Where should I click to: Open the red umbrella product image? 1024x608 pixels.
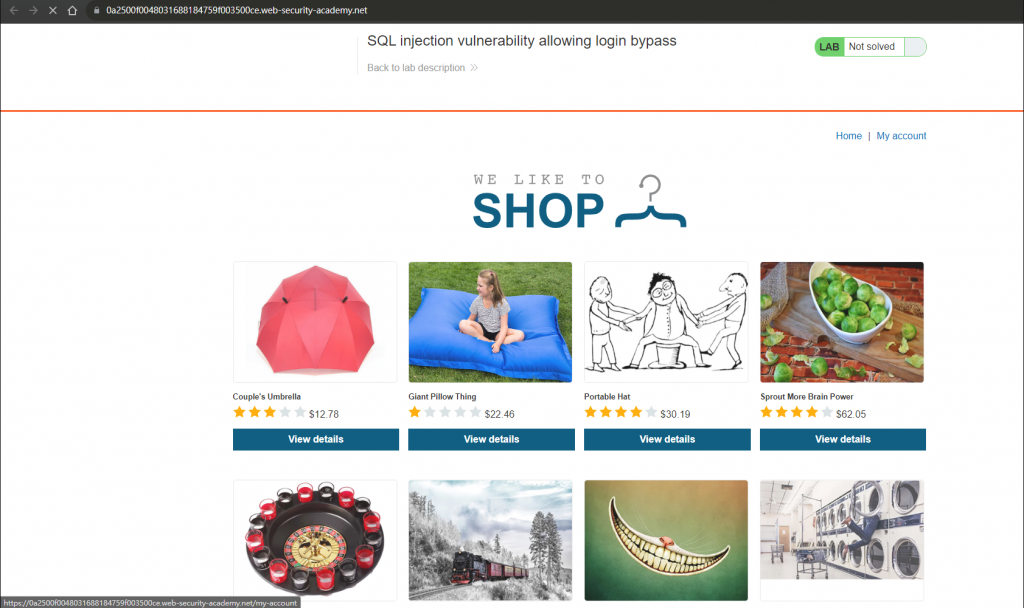point(315,322)
